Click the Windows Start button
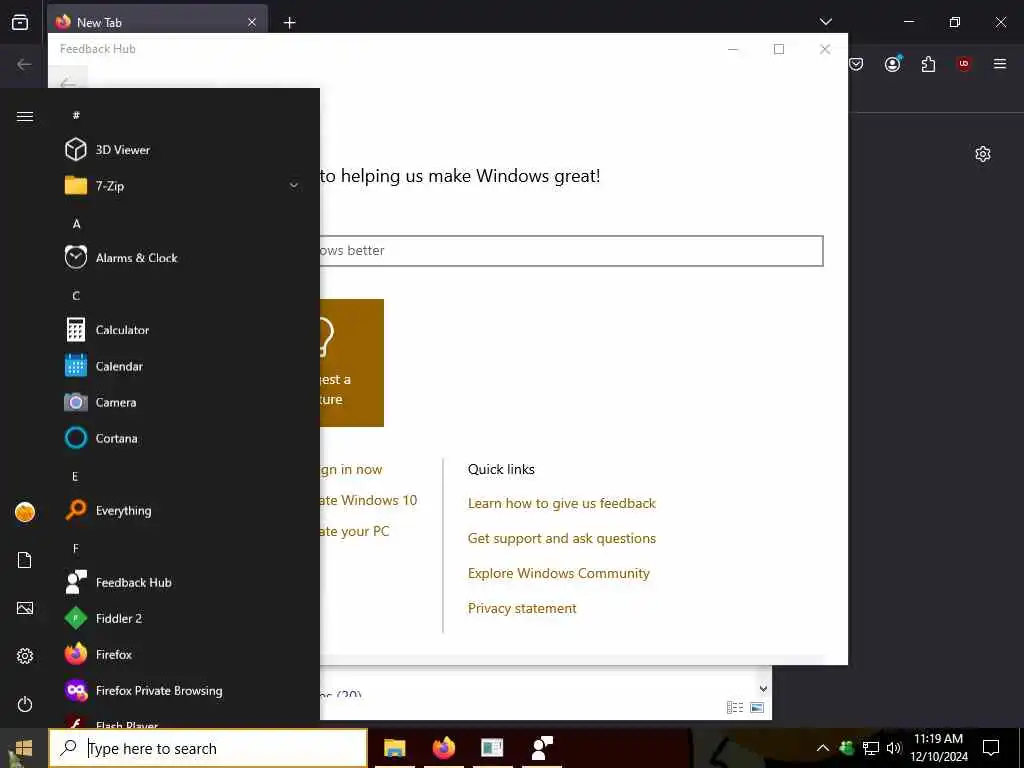Viewport: 1024px width, 768px height. [x=24, y=748]
